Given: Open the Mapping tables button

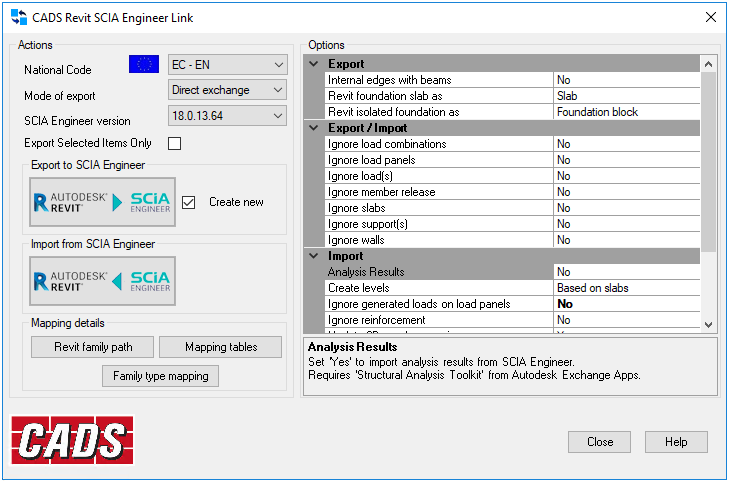Looking at the screenshot, I should (x=221, y=347).
